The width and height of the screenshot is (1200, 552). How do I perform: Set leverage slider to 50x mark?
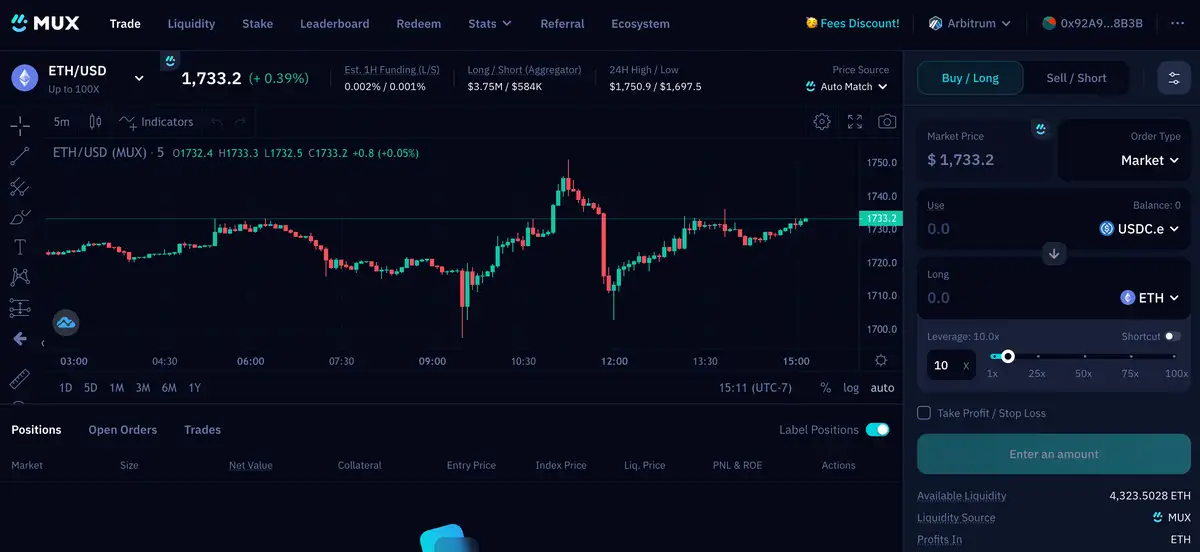(x=1083, y=356)
